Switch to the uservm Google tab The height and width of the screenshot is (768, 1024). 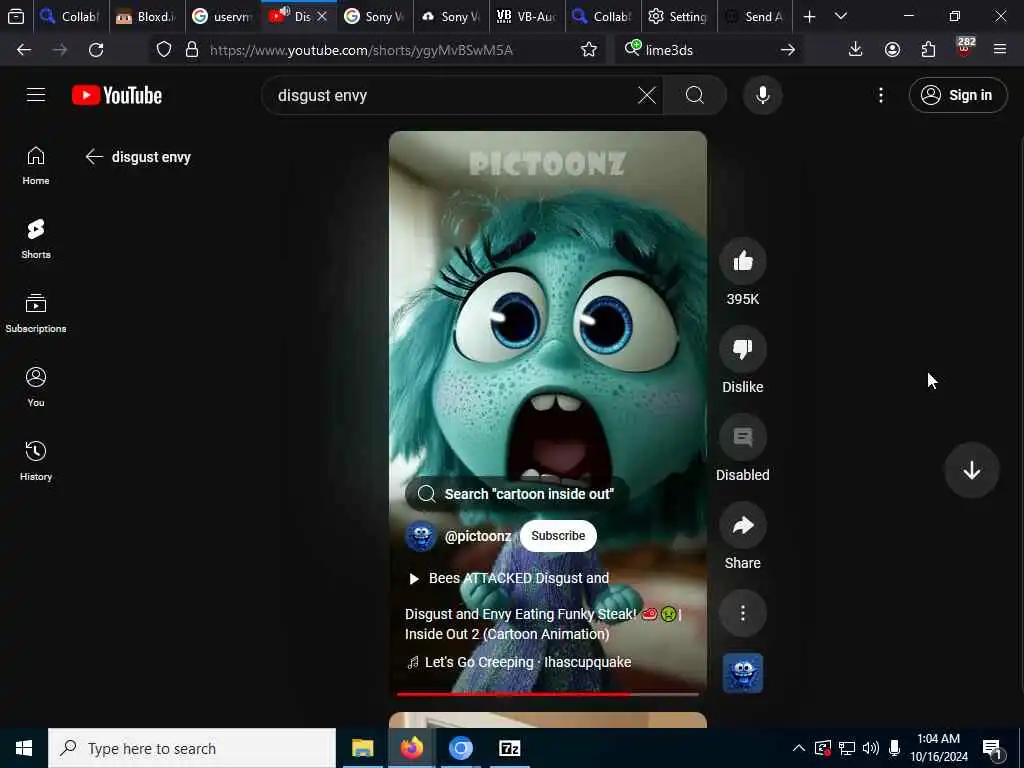coord(222,17)
